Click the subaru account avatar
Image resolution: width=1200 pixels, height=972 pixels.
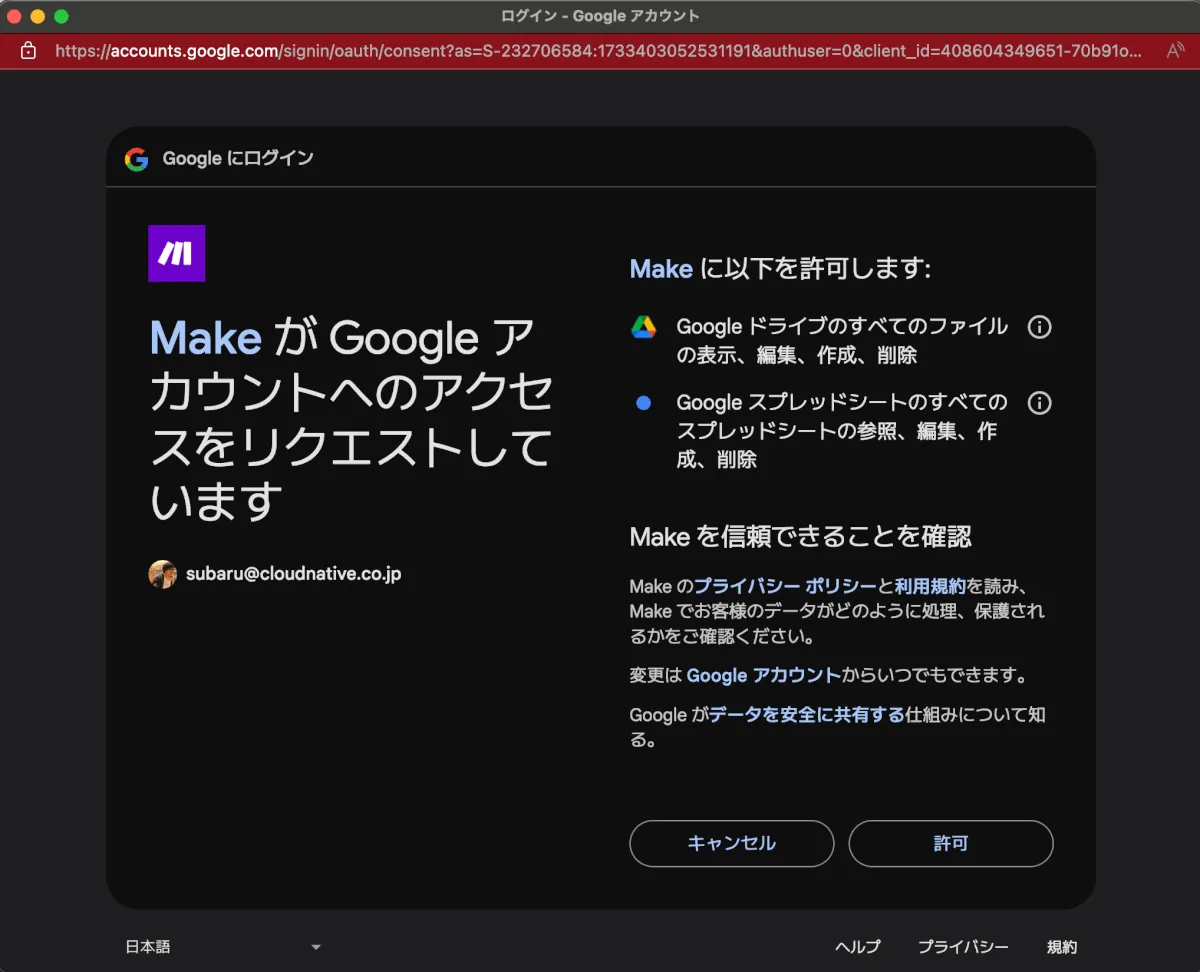point(162,574)
